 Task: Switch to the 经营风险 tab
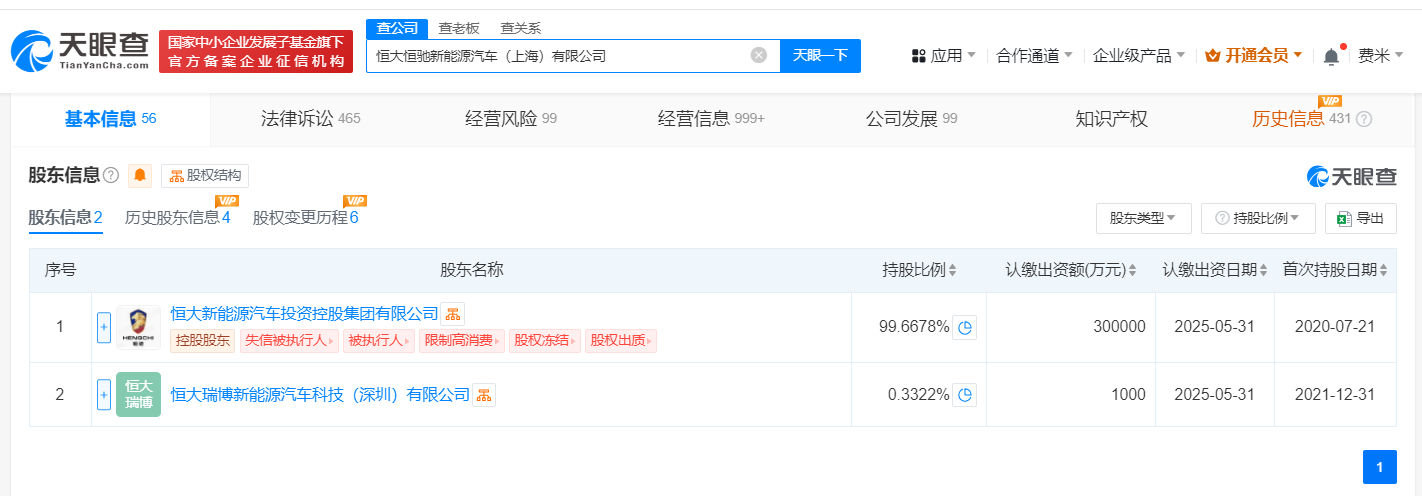511,119
